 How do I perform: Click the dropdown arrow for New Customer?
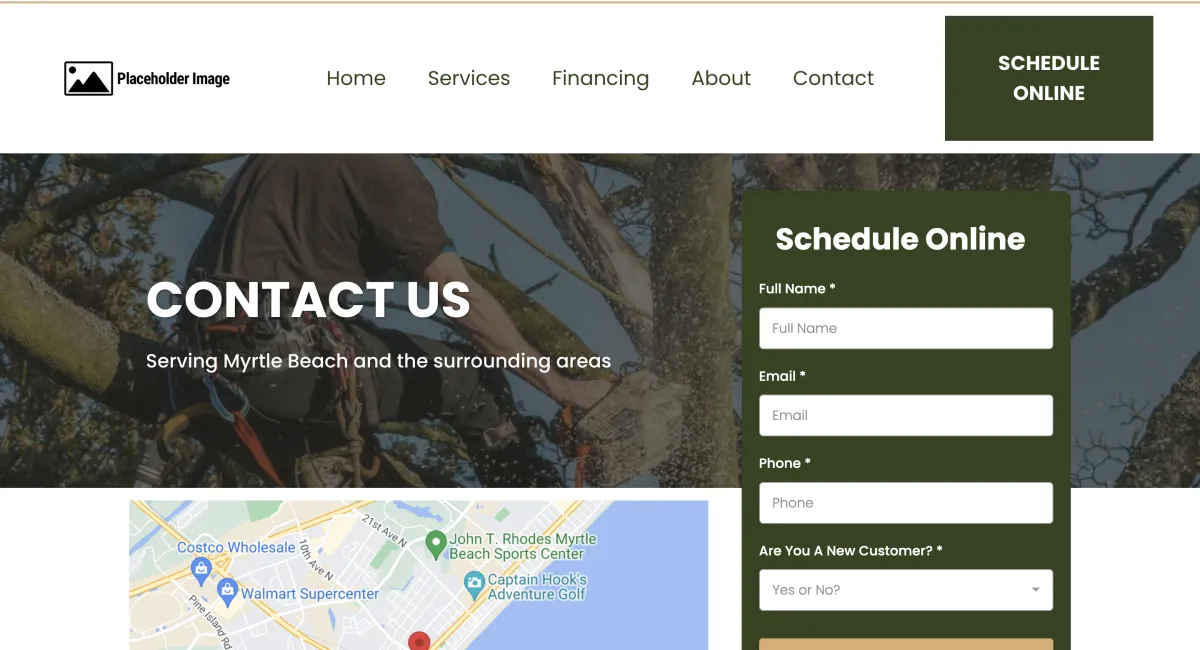1036,590
